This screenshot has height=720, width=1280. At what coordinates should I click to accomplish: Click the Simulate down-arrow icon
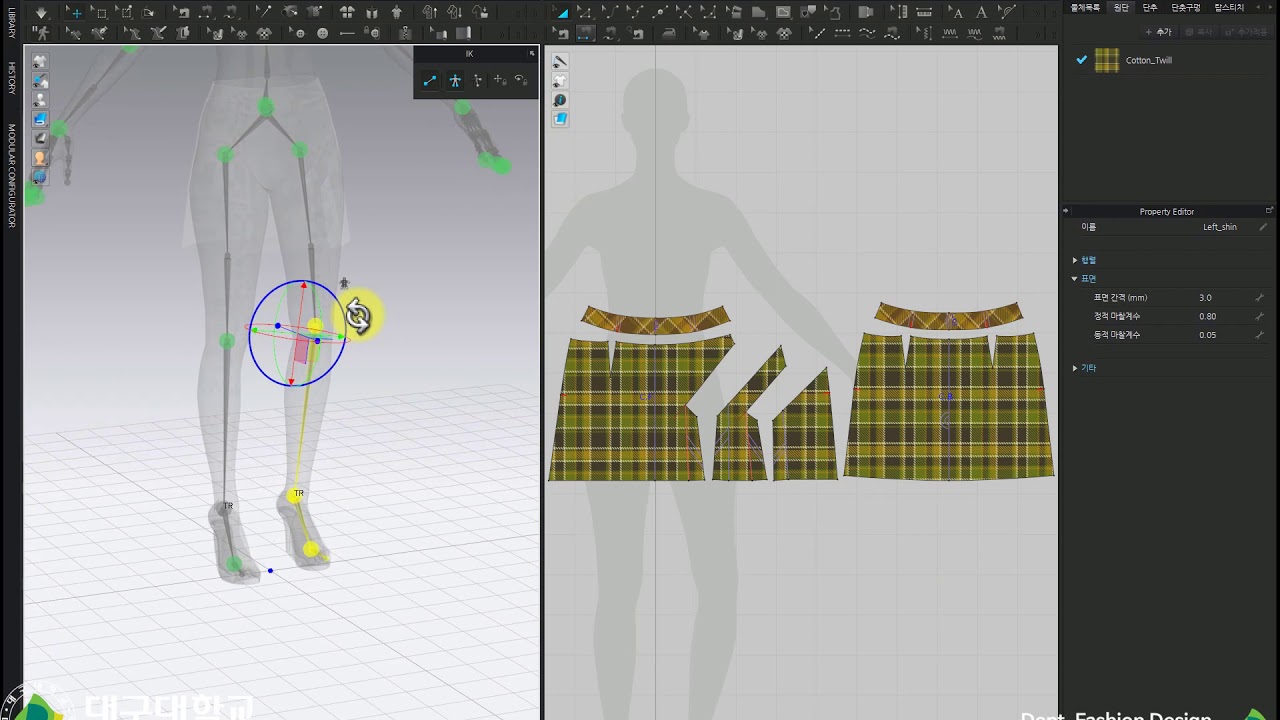pos(41,13)
